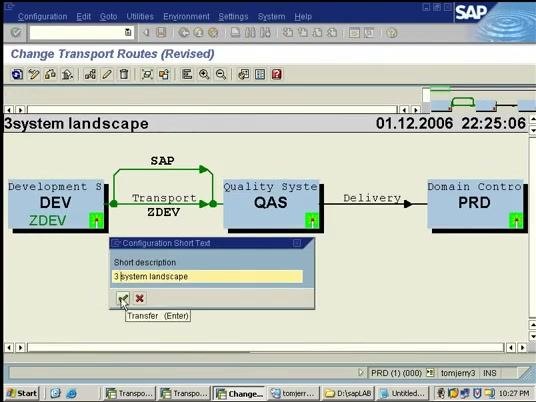Click the Create New Session icon
Image resolution: width=536 pixels, height=402 pixels.
(x=354, y=33)
